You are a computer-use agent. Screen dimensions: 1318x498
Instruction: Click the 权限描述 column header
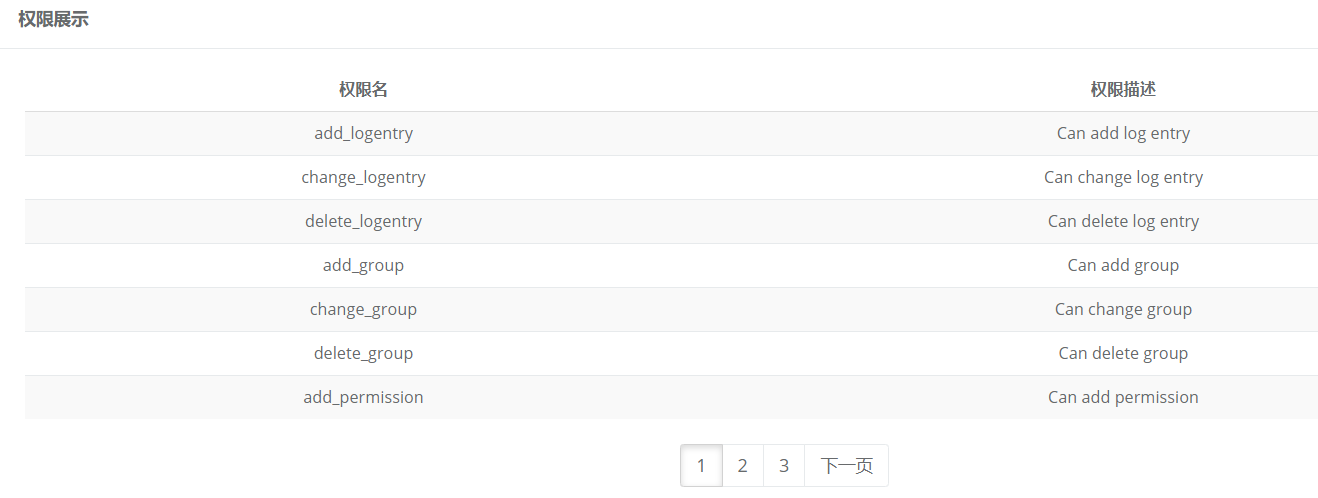pos(1123,90)
